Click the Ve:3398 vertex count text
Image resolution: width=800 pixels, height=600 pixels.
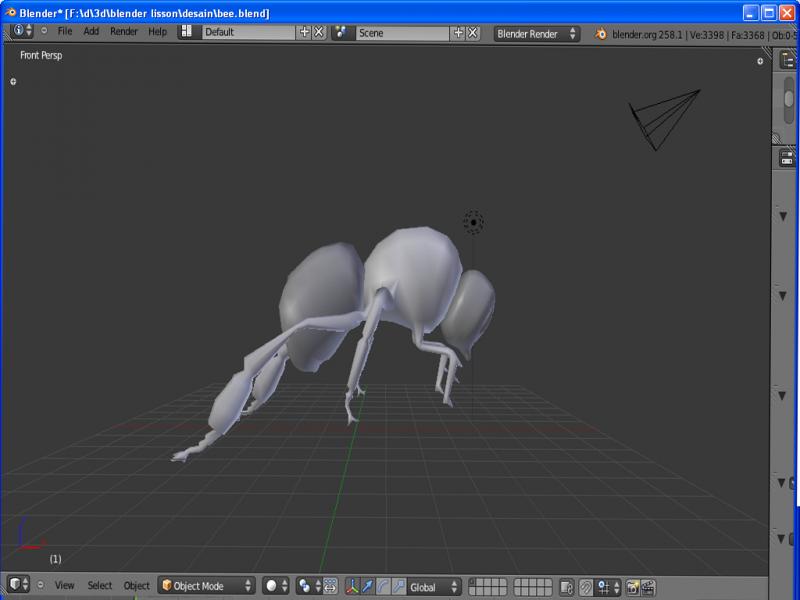(x=706, y=35)
